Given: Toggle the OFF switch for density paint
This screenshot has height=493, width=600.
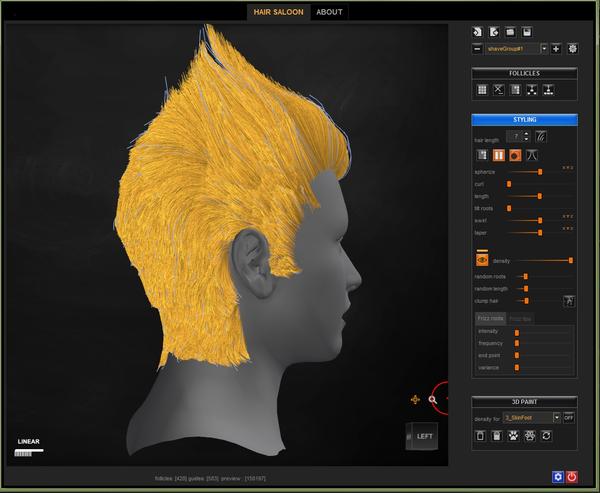Looking at the screenshot, I should (x=569, y=417).
